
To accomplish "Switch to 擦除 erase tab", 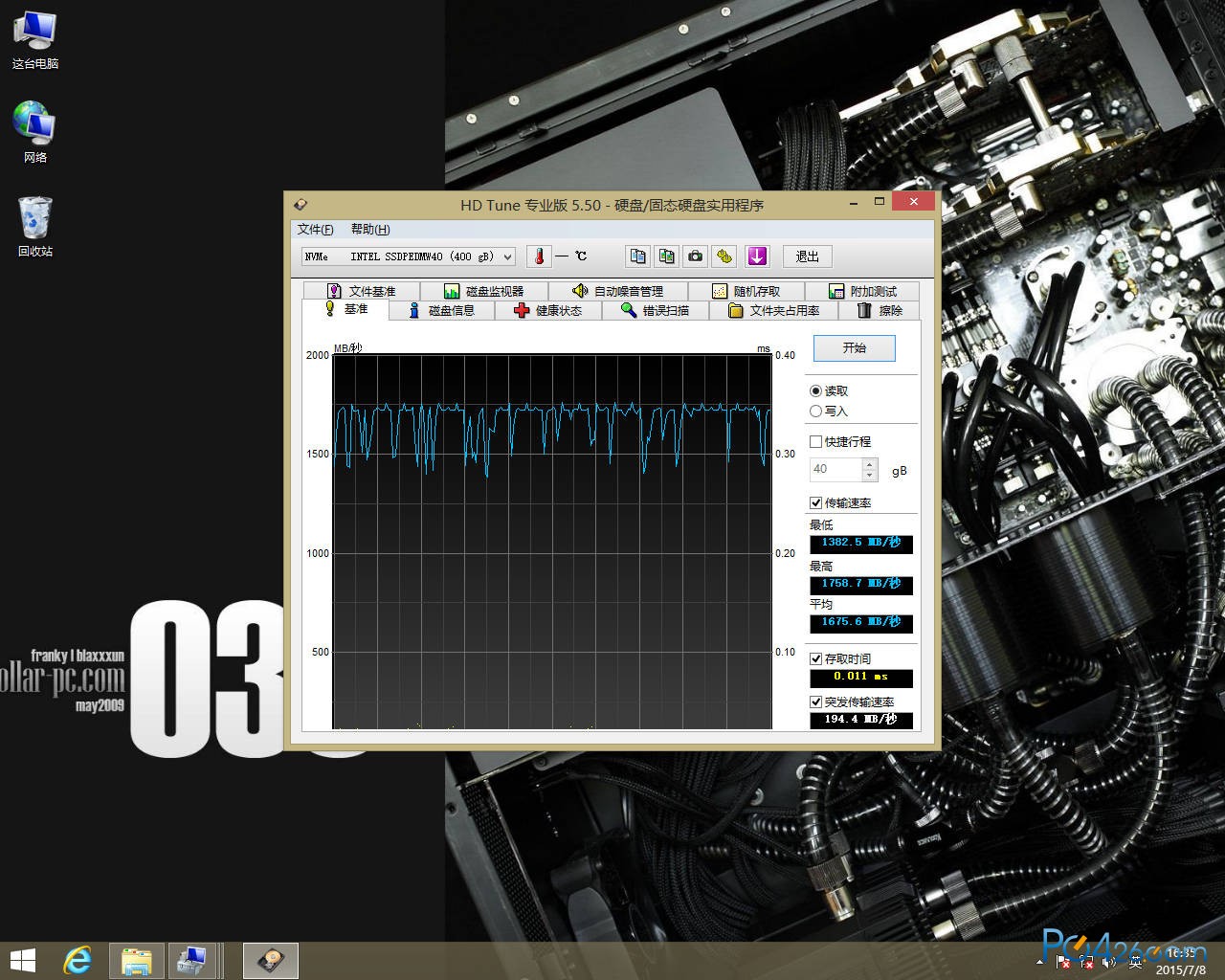I will [x=880, y=310].
